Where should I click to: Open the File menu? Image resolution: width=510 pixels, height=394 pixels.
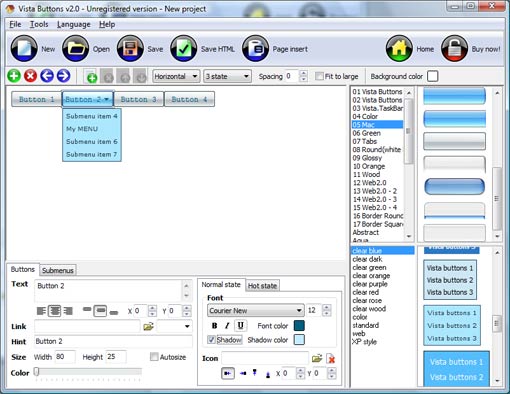pyautogui.click(x=15, y=24)
